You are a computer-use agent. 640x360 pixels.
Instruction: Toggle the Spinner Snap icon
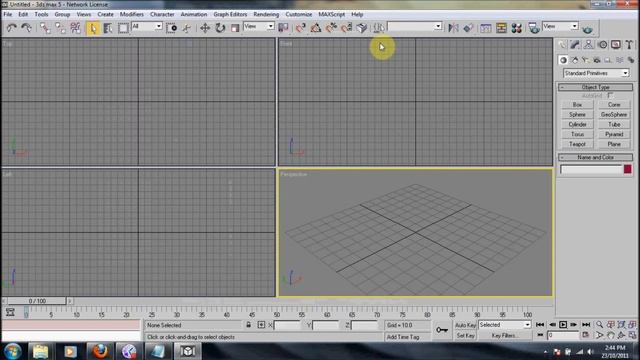point(347,28)
